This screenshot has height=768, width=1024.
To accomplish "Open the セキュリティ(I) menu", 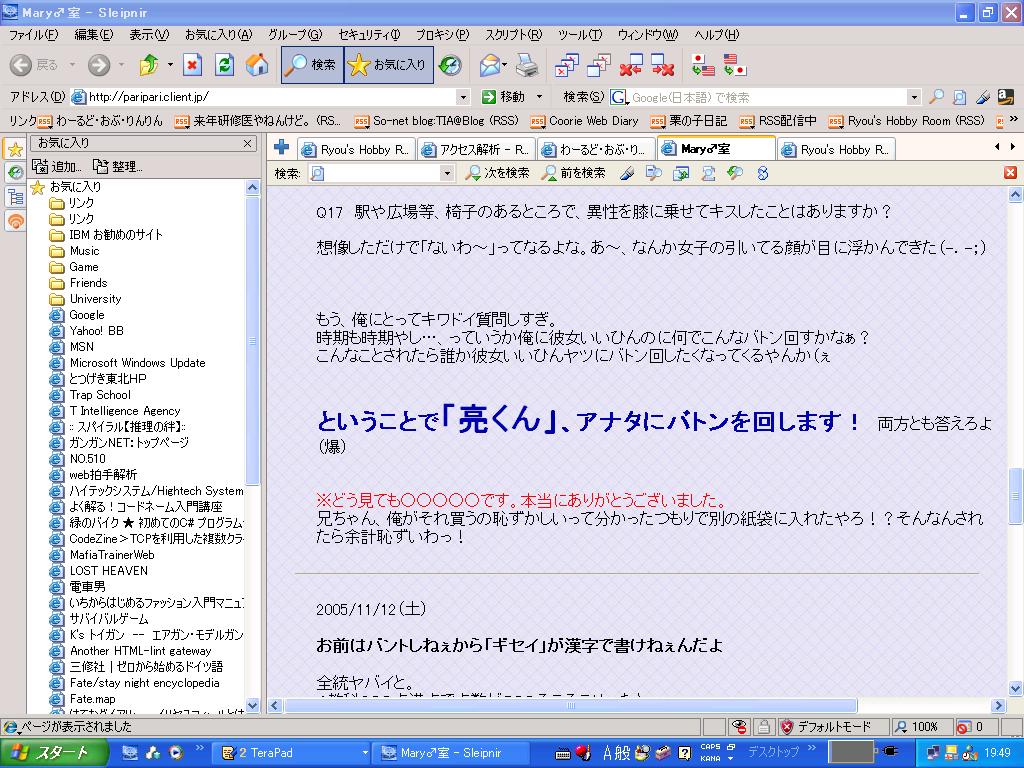I will coord(369,35).
